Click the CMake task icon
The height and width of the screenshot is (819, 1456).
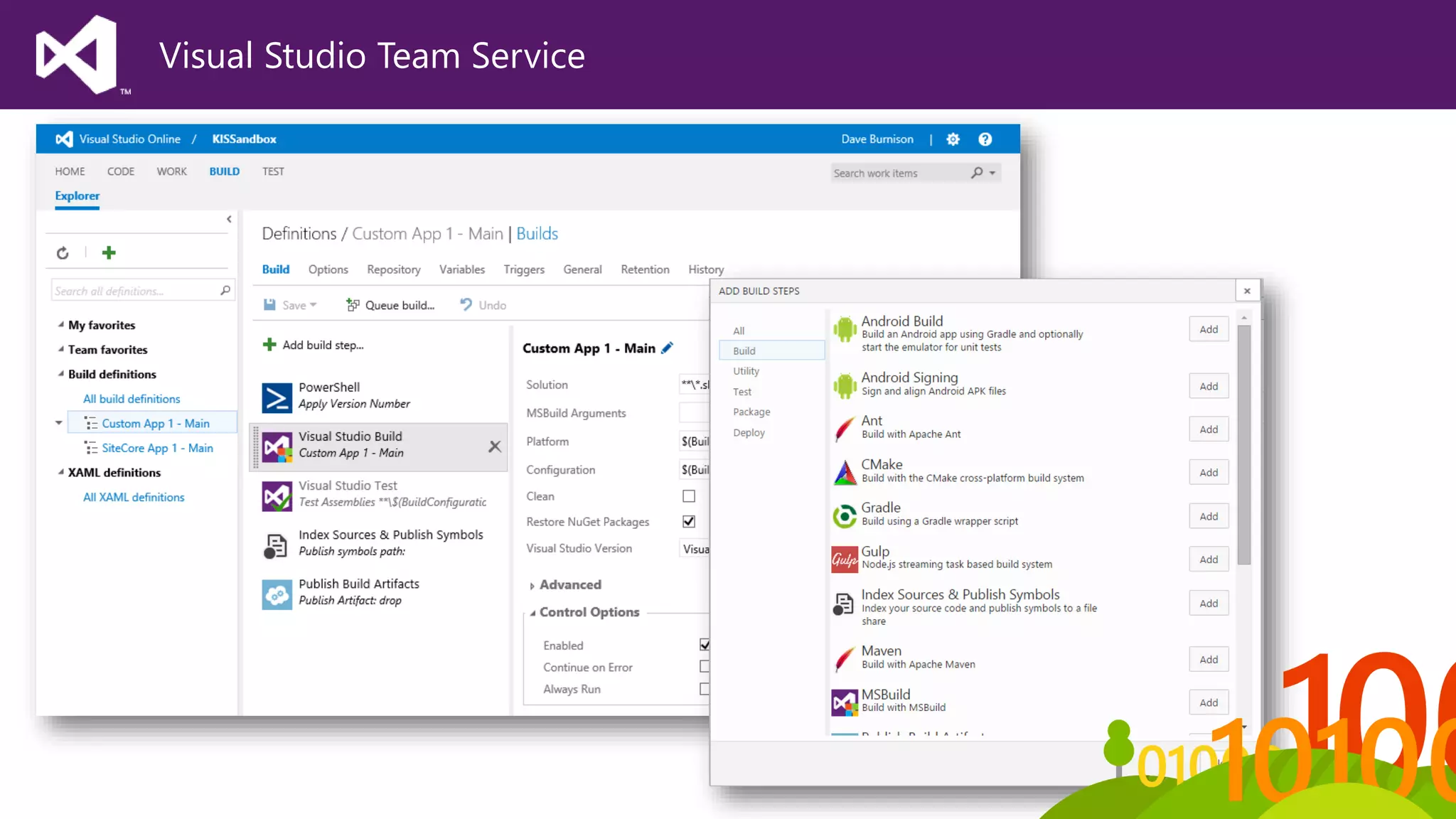pos(845,473)
